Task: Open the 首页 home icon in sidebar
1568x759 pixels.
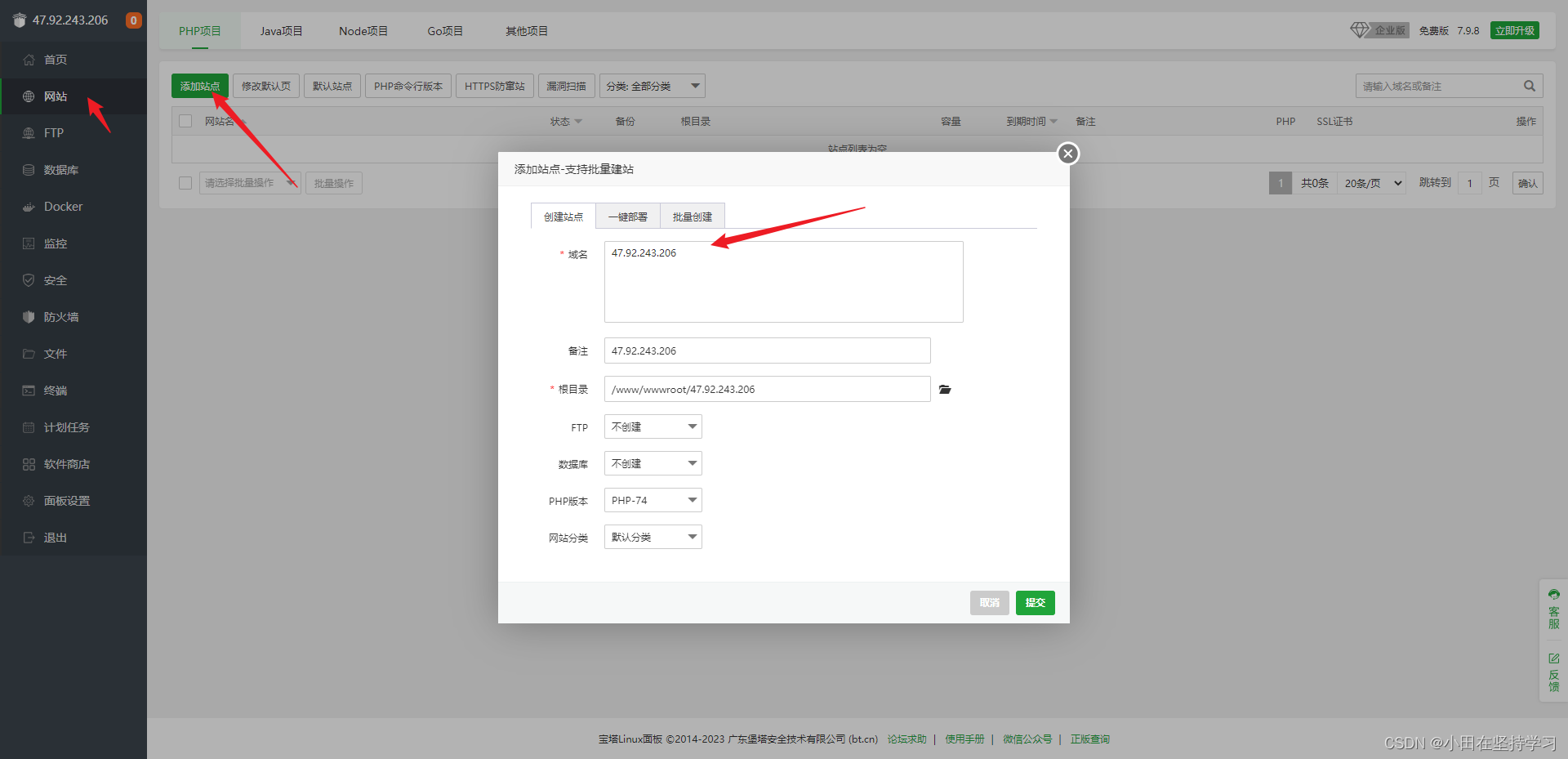Action: pos(29,60)
